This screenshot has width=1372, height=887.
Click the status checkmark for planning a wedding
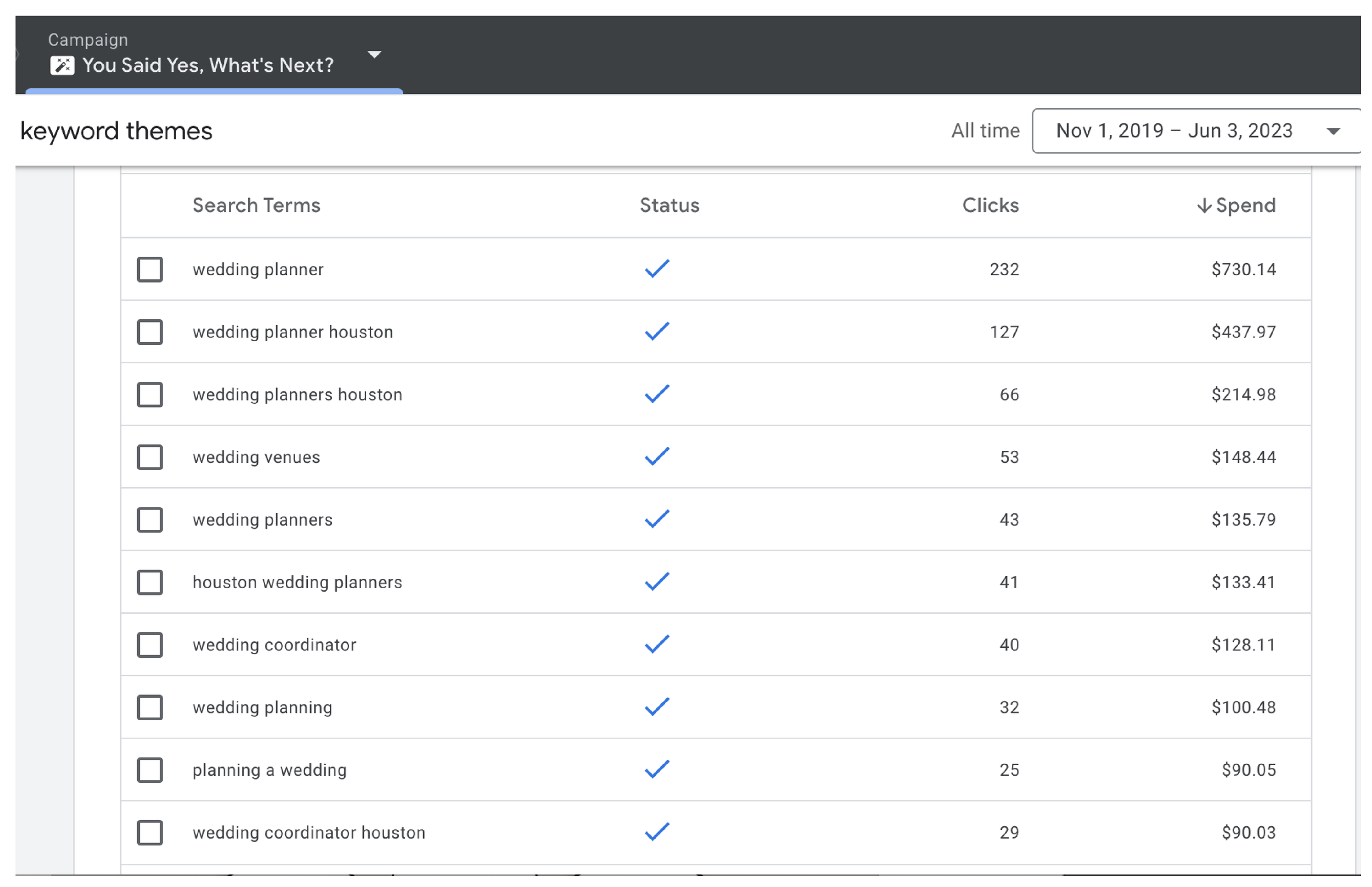click(657, 770)
